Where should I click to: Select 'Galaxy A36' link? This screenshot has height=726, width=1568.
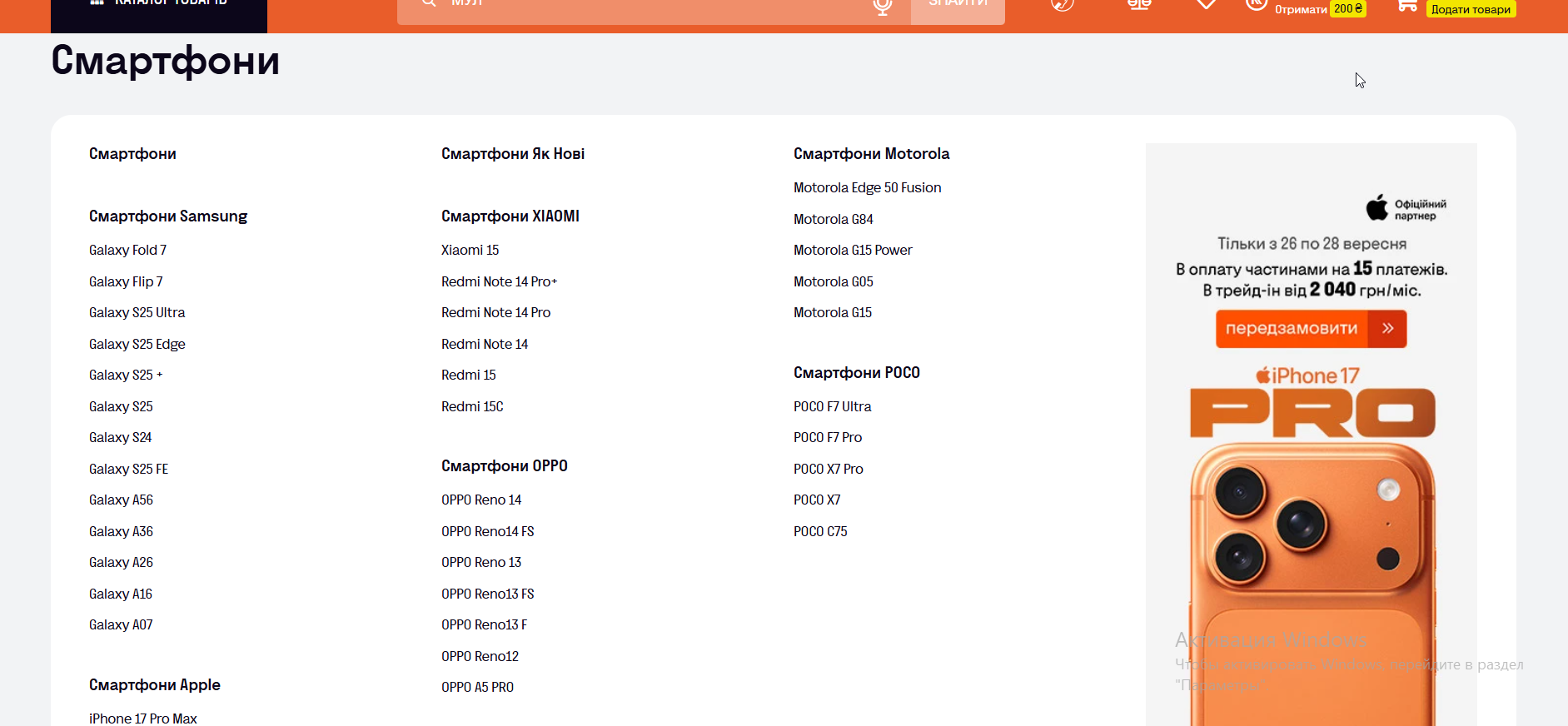[122, 532]
